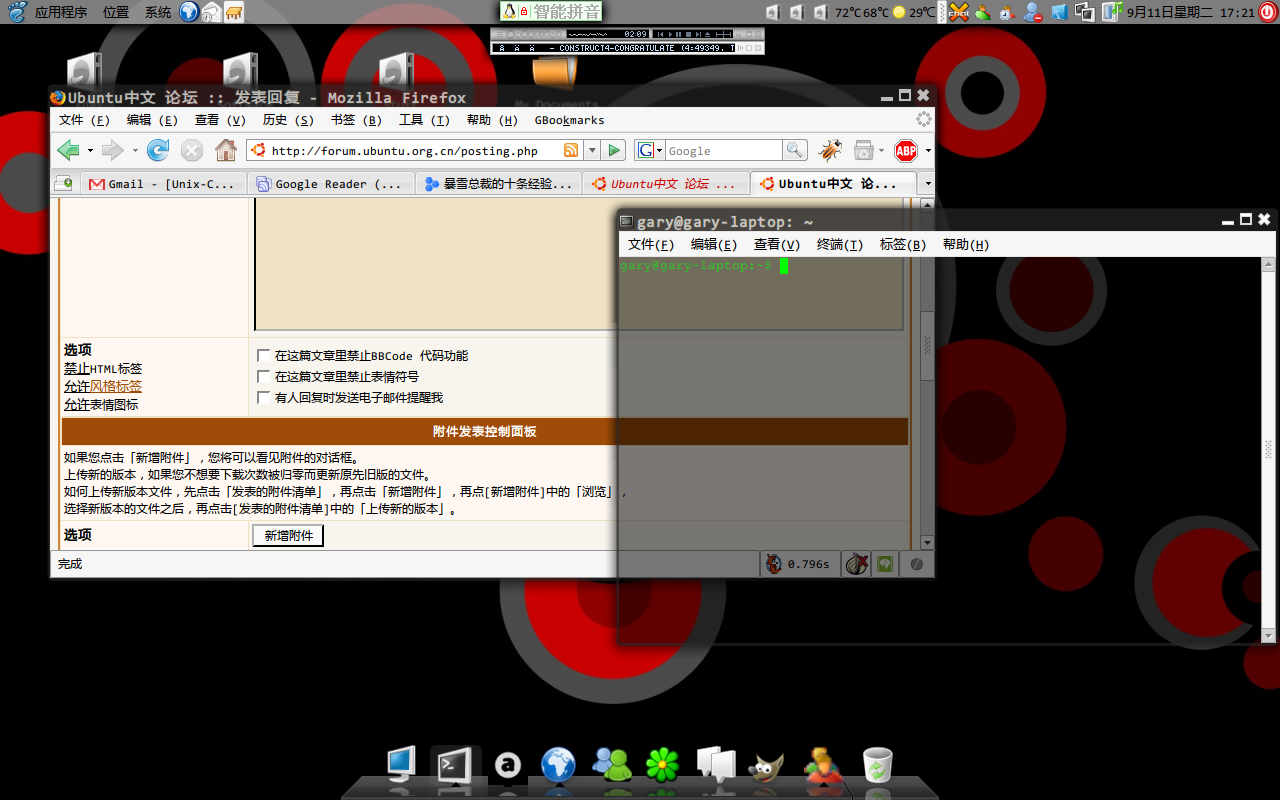Viewport: 1280px width, 800px height.
Task: Click the Firefox page vertical scrollbar thumb
Action: [x=927, y=345]
